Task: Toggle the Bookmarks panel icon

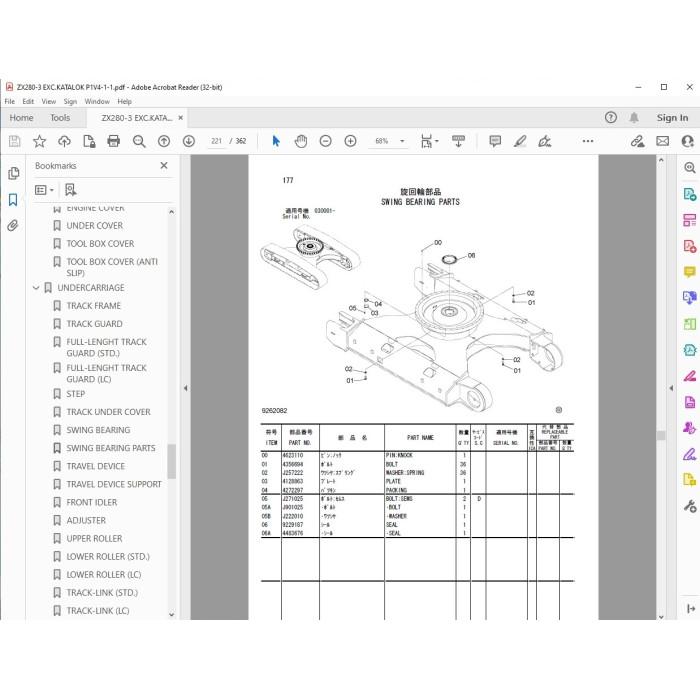Action: [13, 200]
